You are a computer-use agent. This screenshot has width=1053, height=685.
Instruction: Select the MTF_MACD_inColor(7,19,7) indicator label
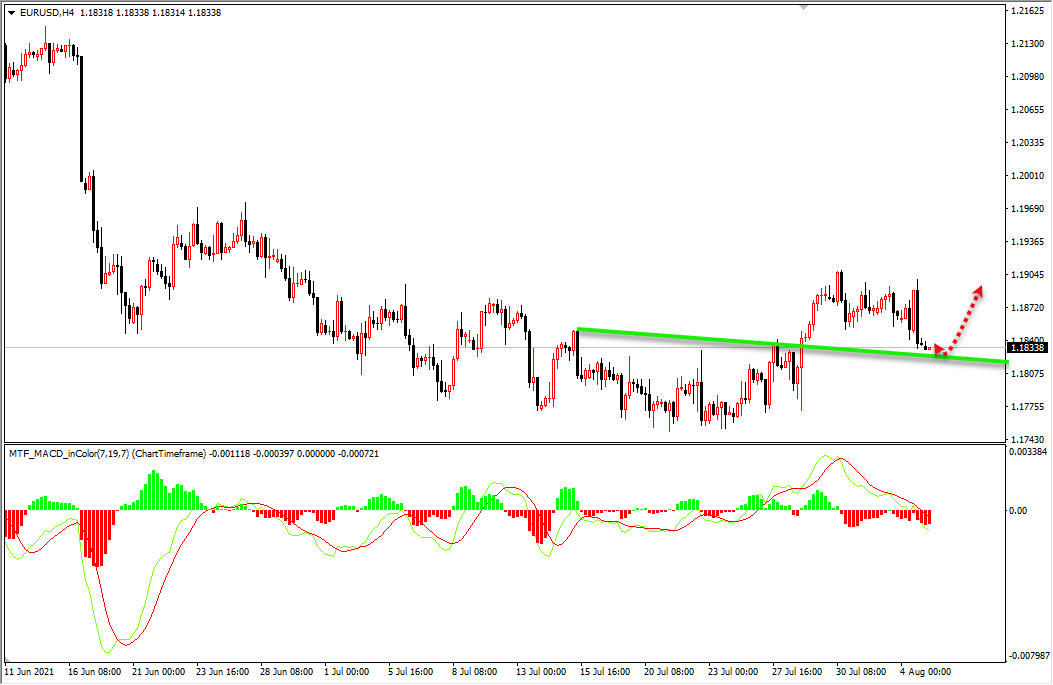(x=69, y=454)
